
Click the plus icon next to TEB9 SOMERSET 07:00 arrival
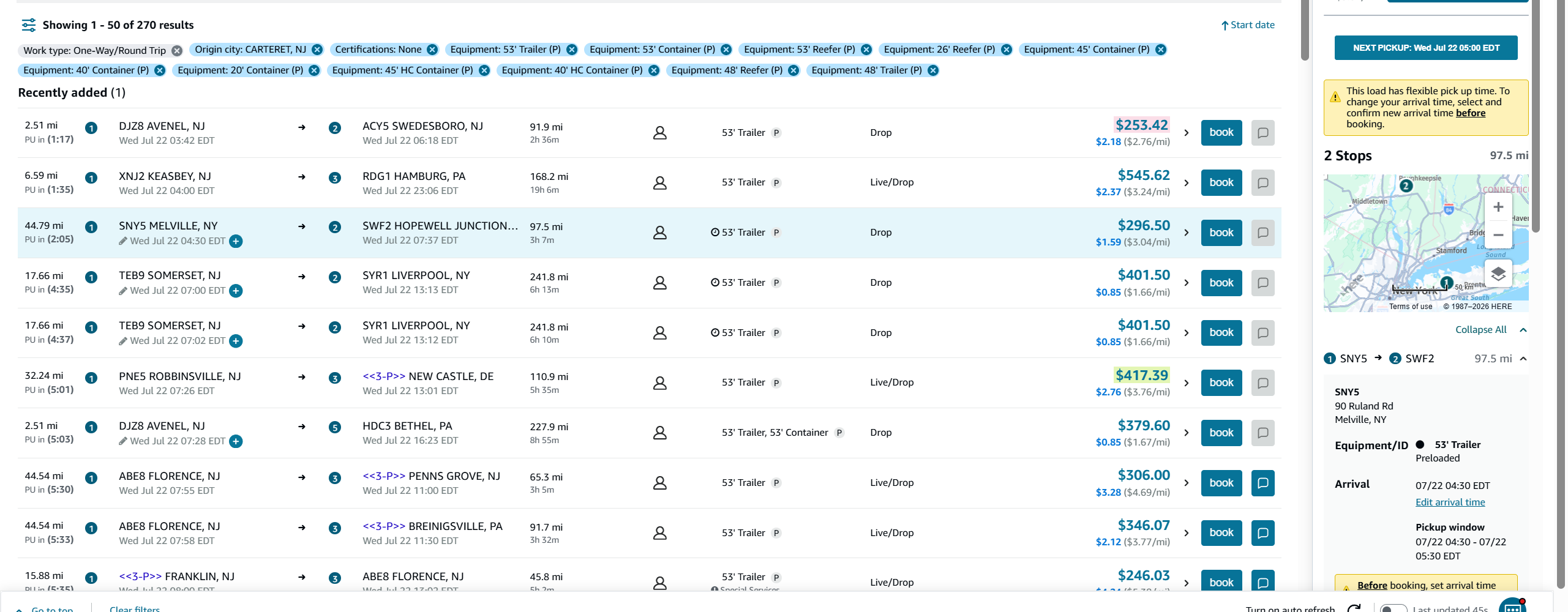(236, 291)
